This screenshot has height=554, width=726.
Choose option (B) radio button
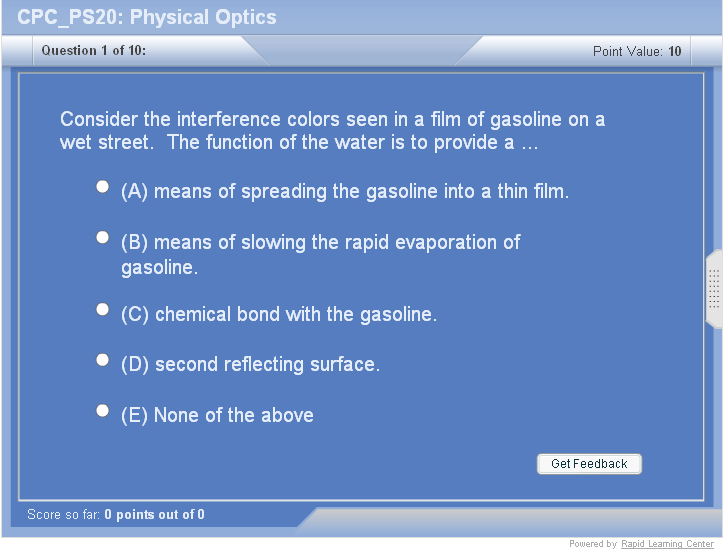102,238
